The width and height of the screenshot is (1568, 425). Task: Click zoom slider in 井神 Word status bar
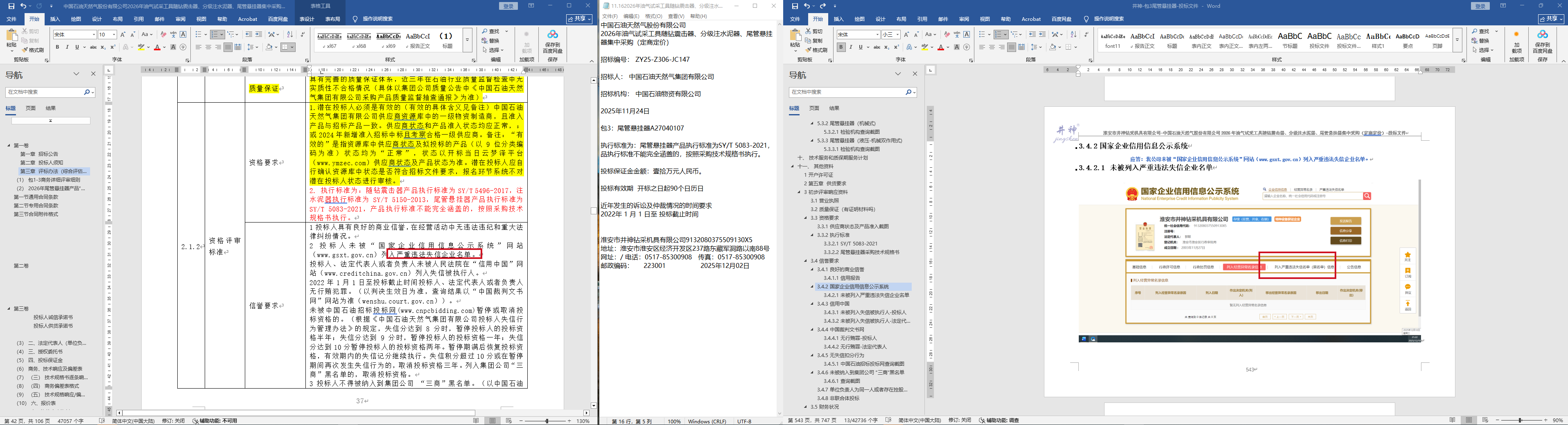point(1521,421)
